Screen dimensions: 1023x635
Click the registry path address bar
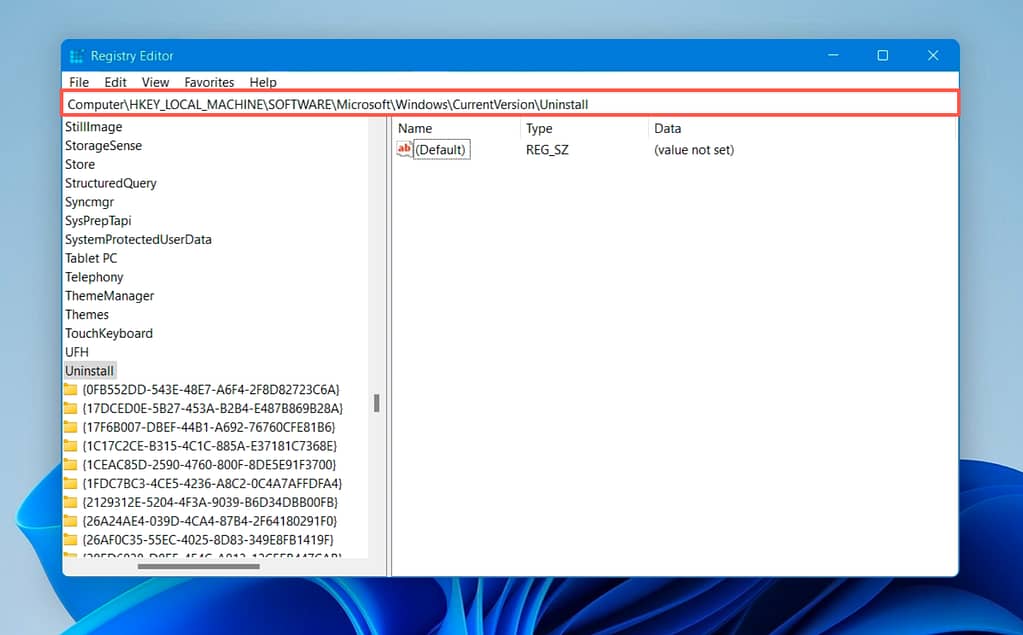510,104
